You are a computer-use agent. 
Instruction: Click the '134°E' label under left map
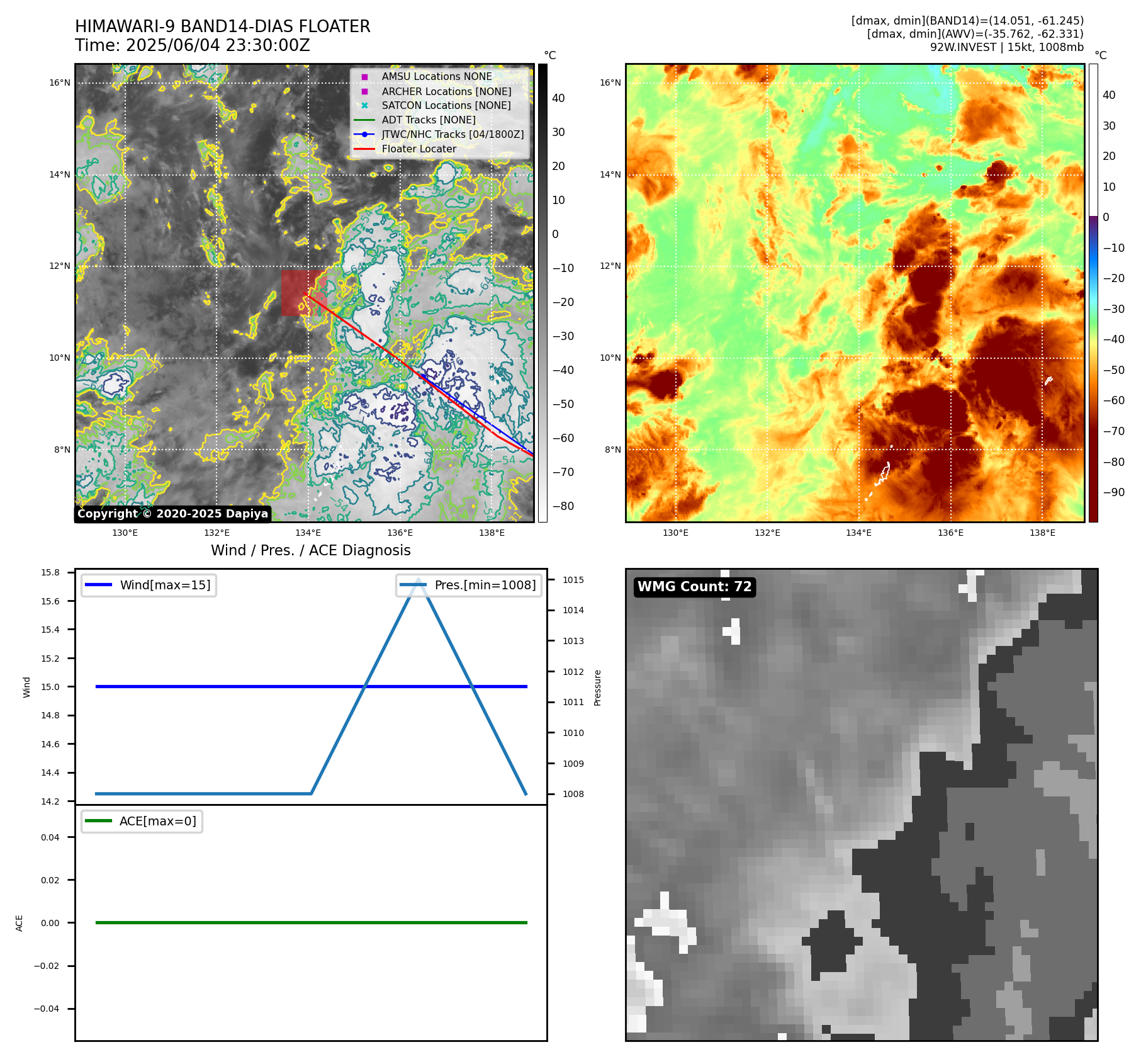308,533
